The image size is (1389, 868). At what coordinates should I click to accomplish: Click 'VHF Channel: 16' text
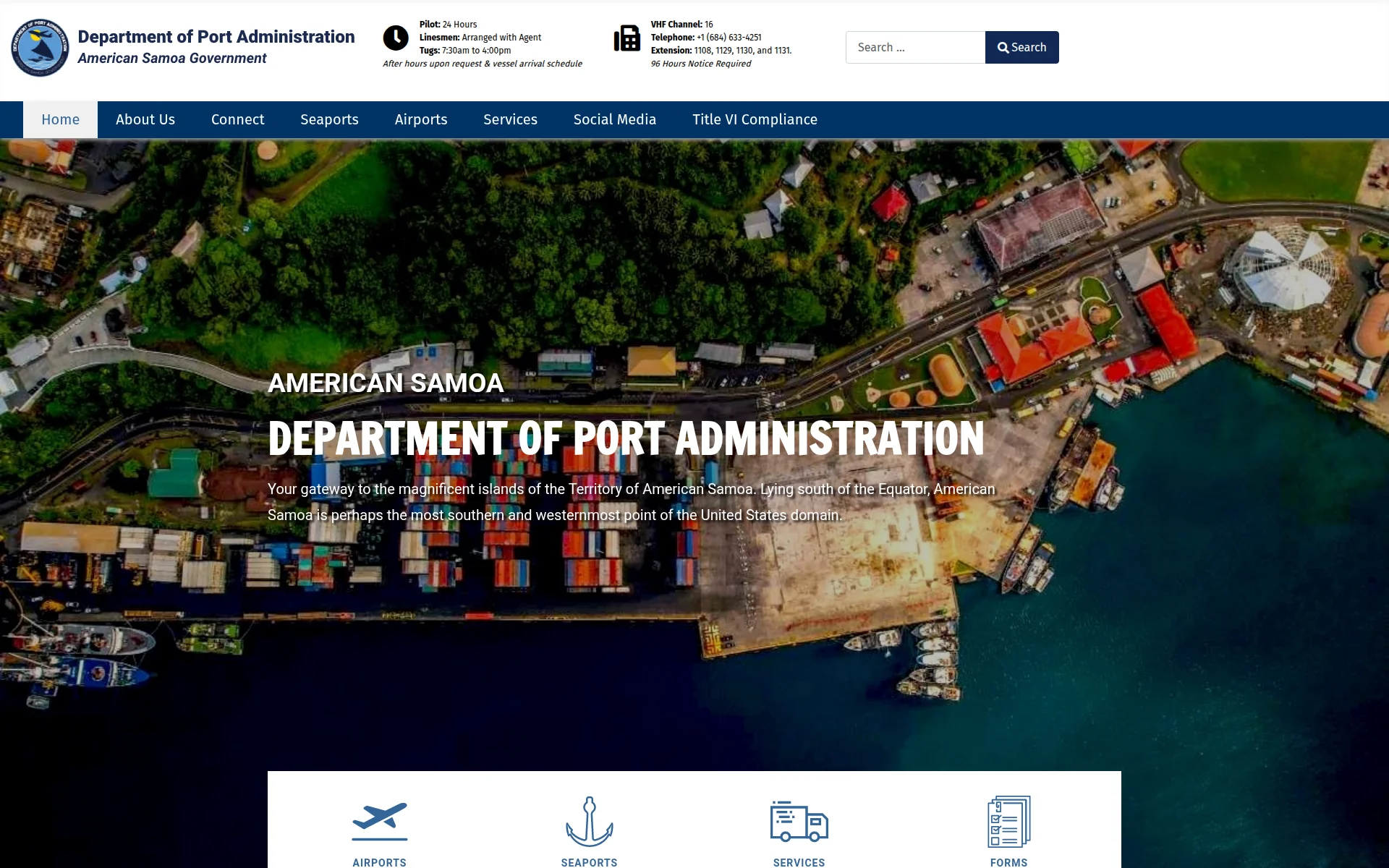[x=682, y=25]
